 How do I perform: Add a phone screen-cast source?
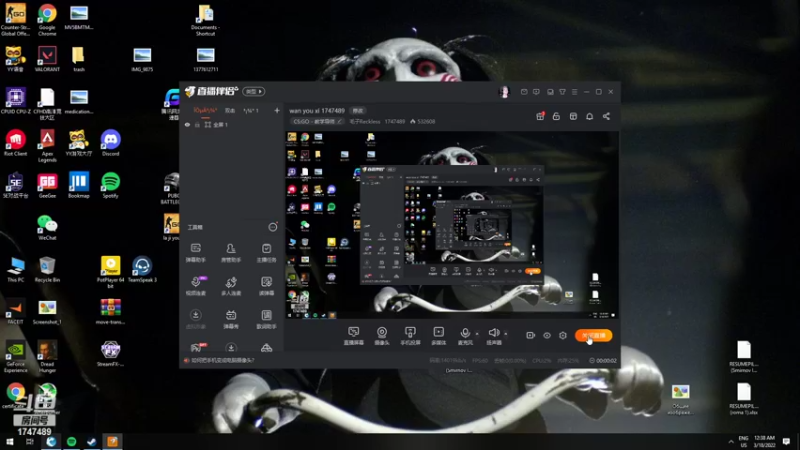410,336
